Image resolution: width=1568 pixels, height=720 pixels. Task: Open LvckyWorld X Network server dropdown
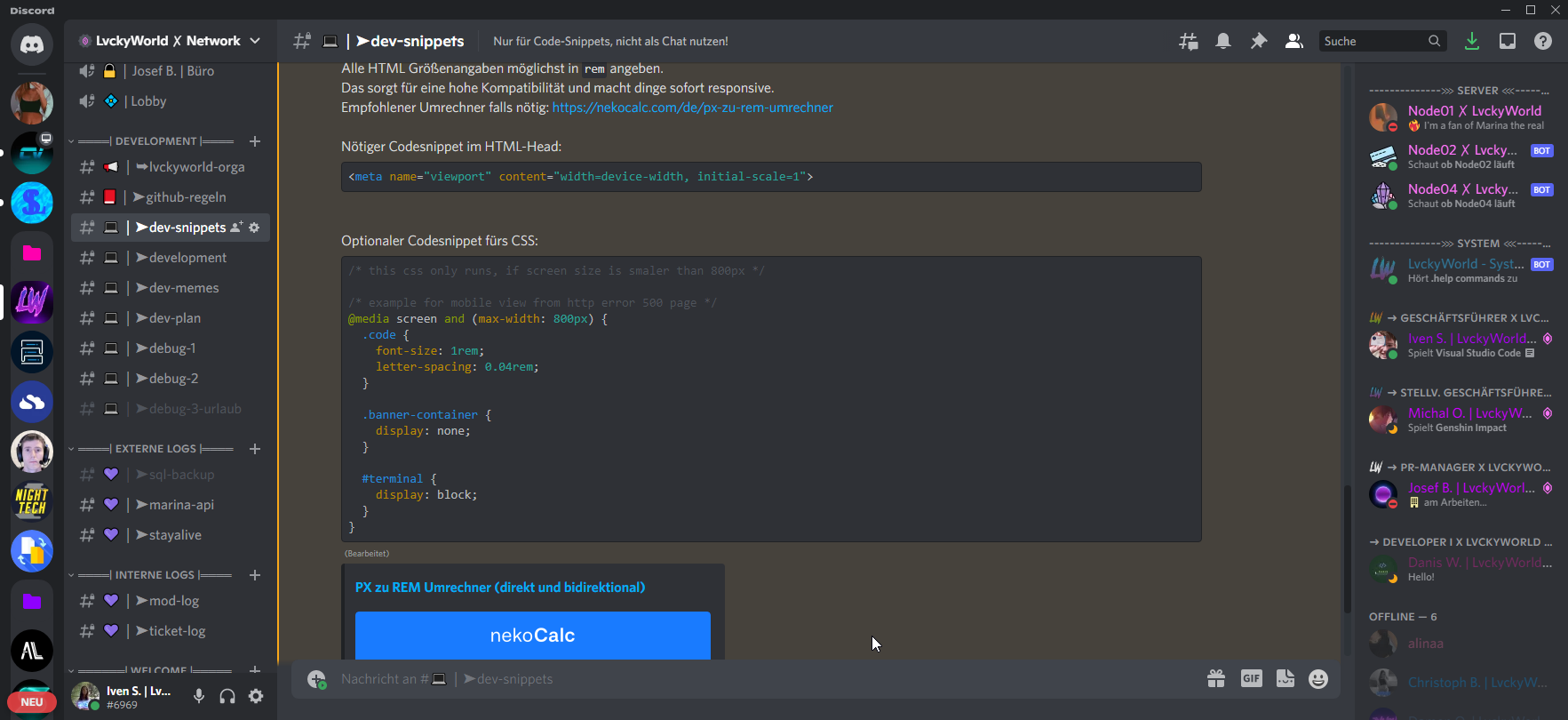click(x=169, y=41)
